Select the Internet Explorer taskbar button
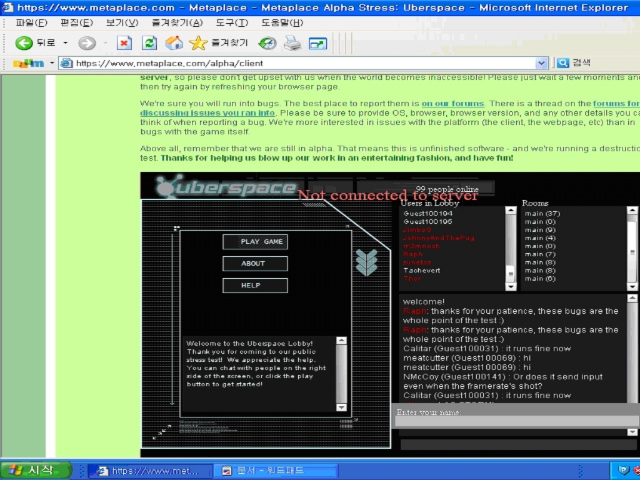 (x=150, y=471)
